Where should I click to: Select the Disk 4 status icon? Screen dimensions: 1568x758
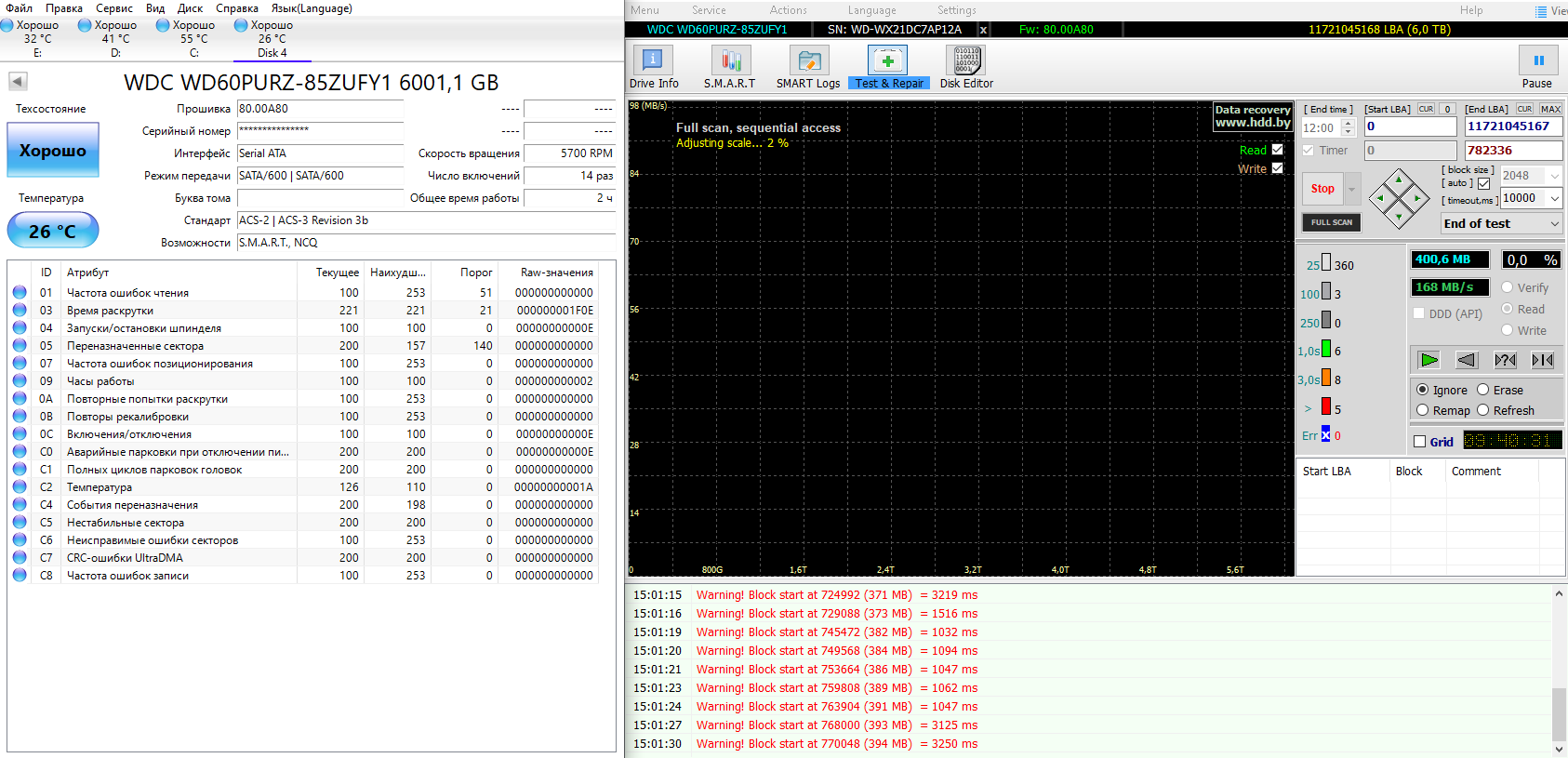click(242, 25)
